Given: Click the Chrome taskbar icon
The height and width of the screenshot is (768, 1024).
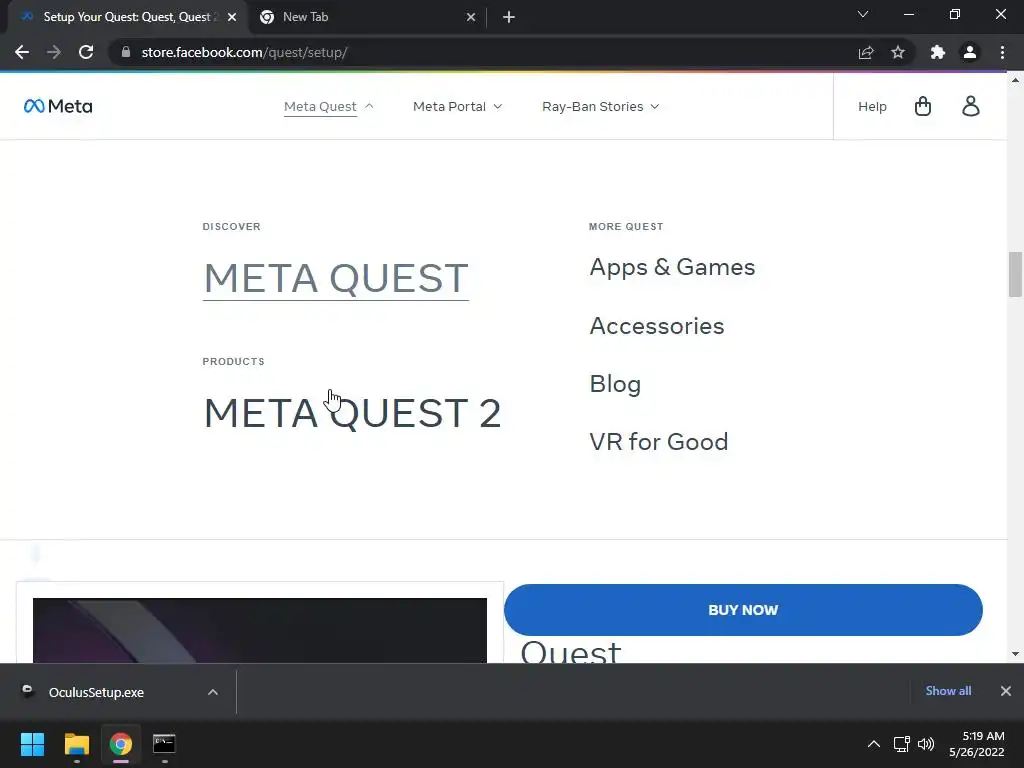Looking at the screenshot, I should point(121,744).
